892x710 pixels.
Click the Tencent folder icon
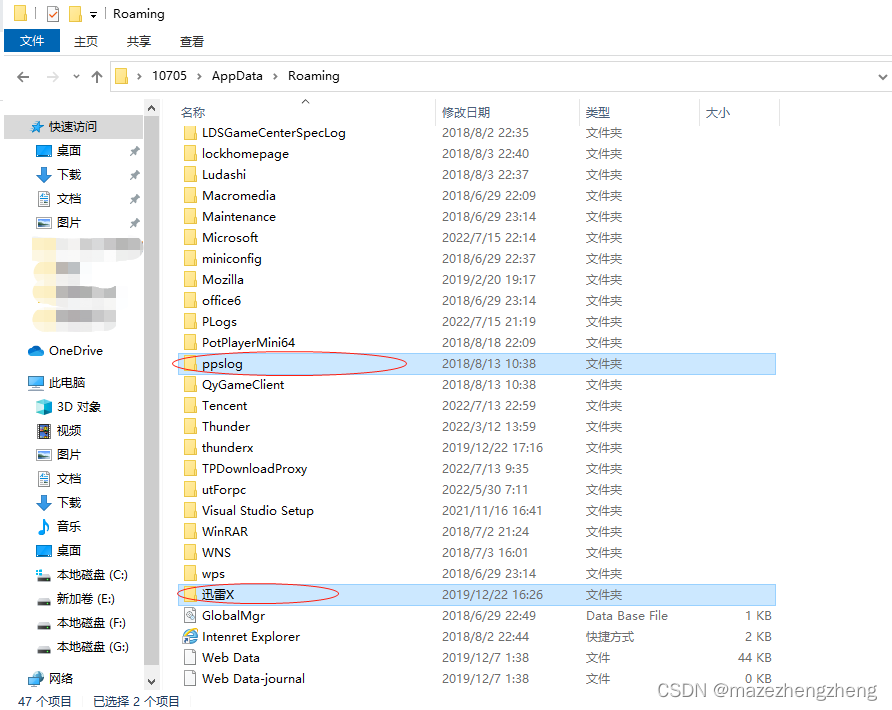pyautogui.click(x=191, y=406)
